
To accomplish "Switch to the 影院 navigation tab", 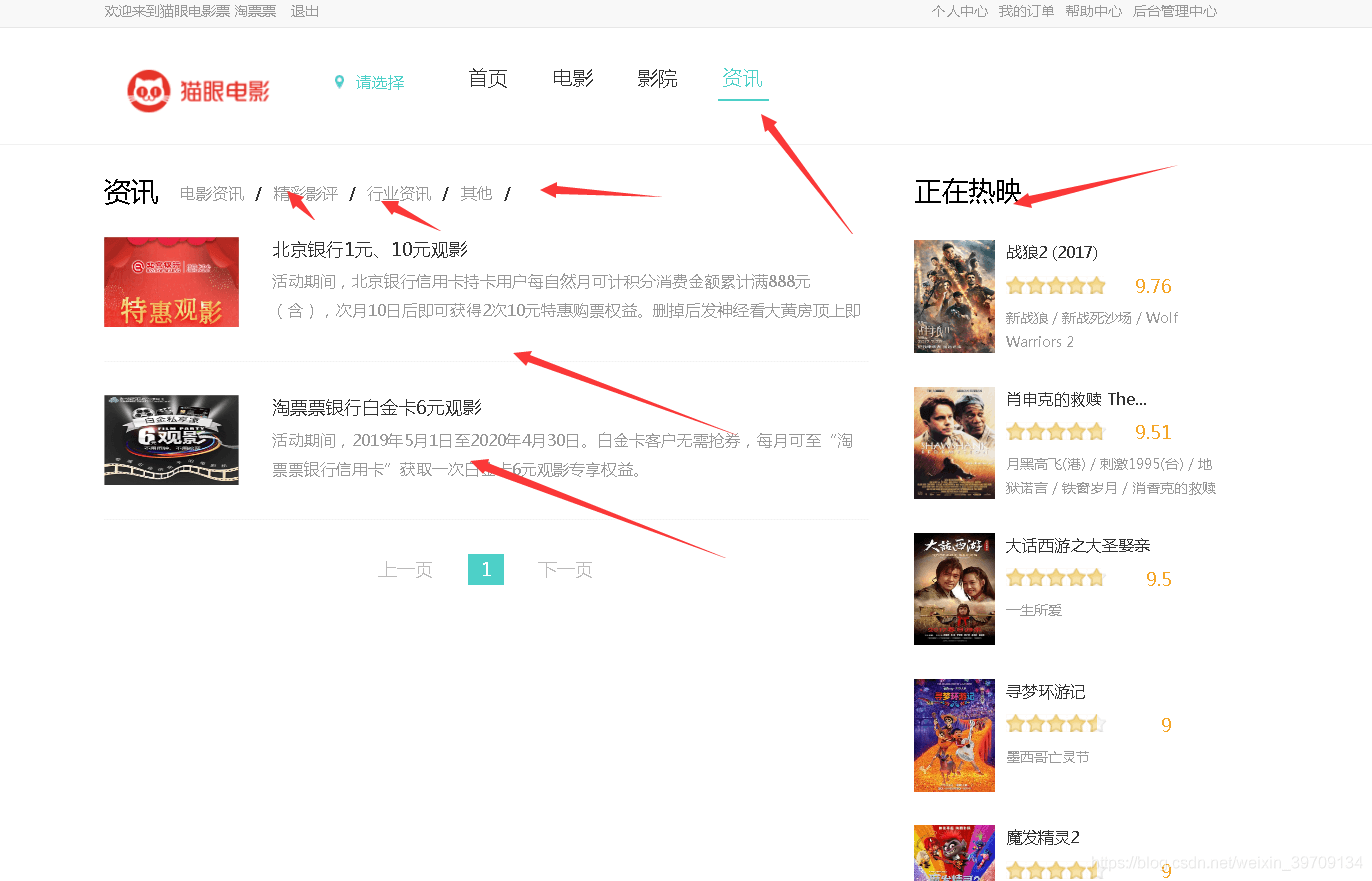I will (x=657, y=78).
